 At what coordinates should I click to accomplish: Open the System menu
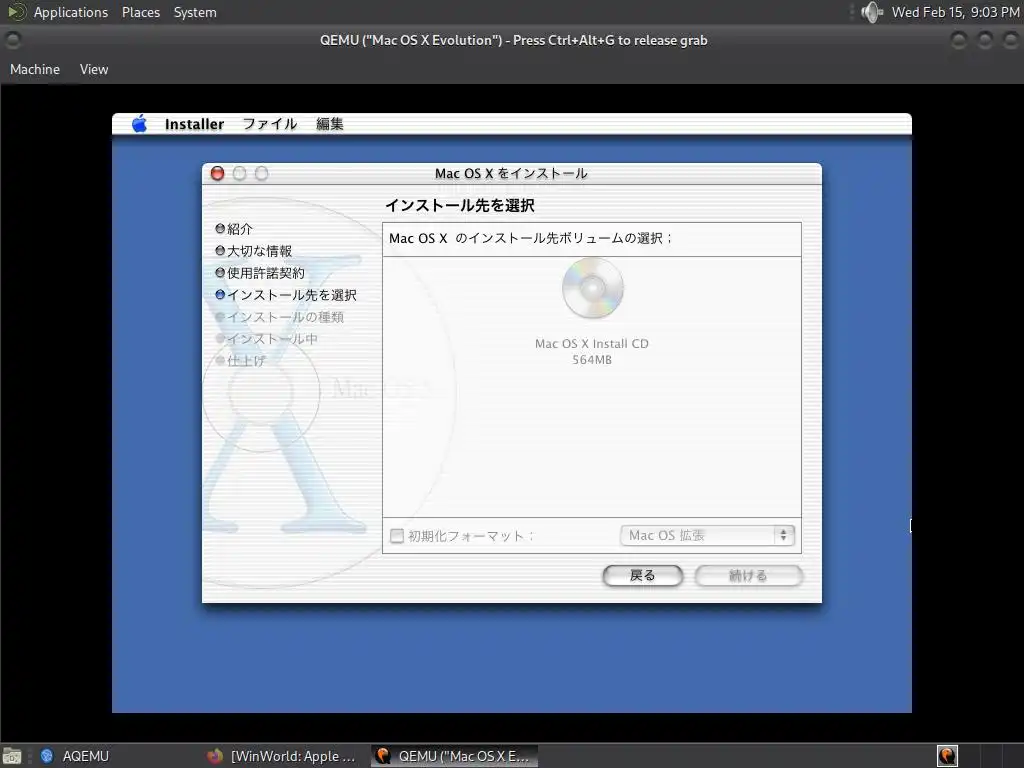click(195, 12)
